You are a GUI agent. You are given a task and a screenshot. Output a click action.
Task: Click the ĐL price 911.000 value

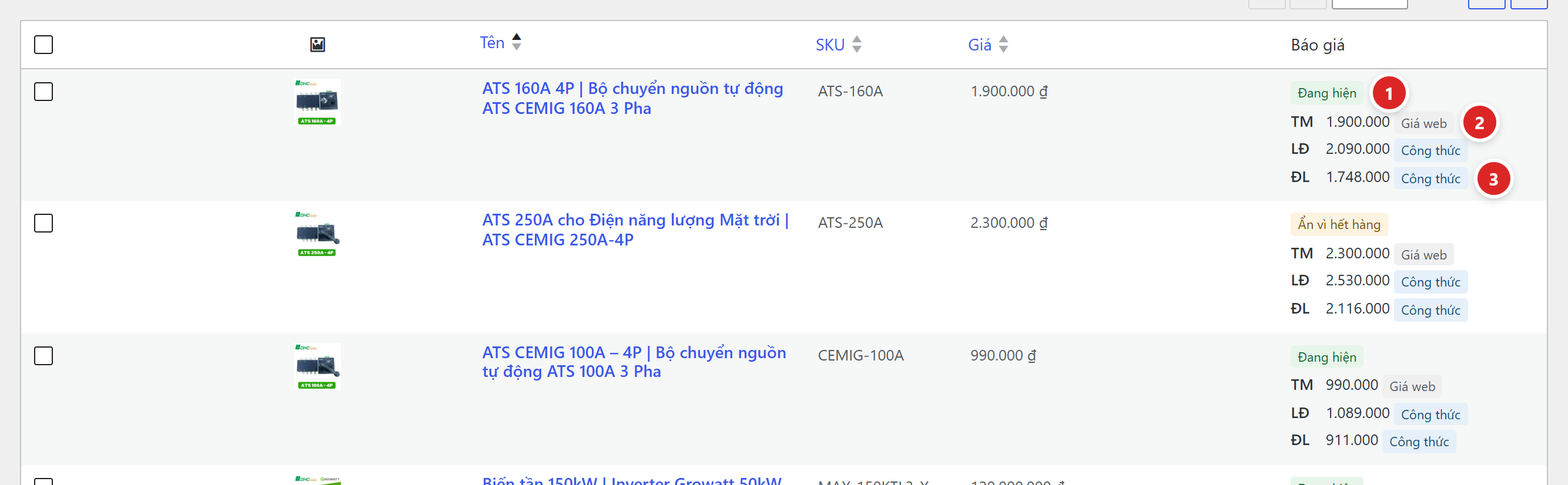tap(1351, 439)
